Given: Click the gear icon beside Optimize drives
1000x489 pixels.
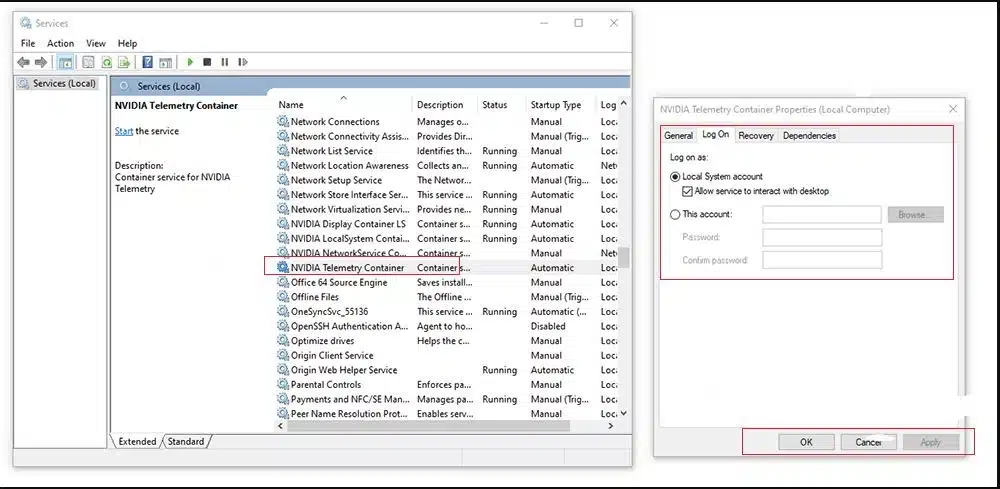Looking at the screenshot, I should tap(283, 340).
